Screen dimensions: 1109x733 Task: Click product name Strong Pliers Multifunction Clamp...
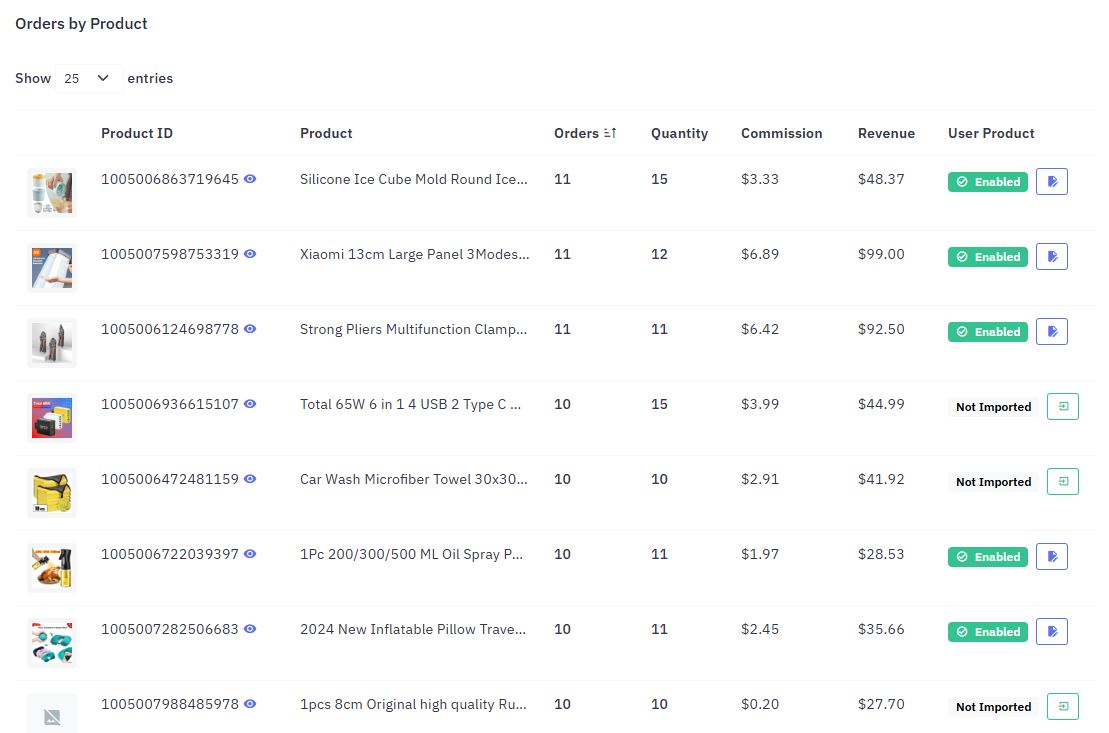pyautogui.click(x=413, y=329)
